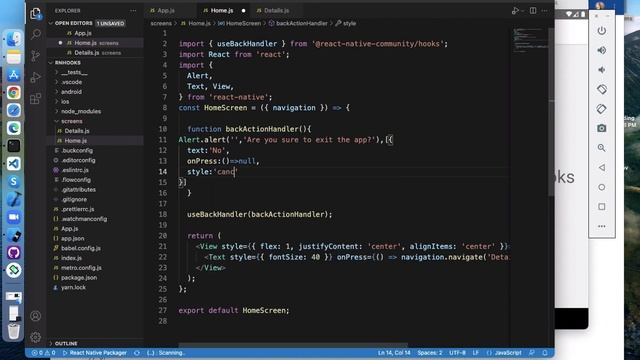This screenshot has width=640, height=360.
Task: Tap the emulator Overview square button
Action: pyautogui.click(x=602, y=207)
